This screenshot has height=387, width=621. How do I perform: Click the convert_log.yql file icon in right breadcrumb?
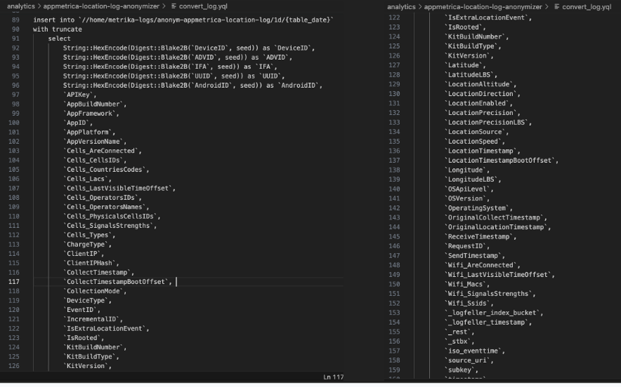557,7
